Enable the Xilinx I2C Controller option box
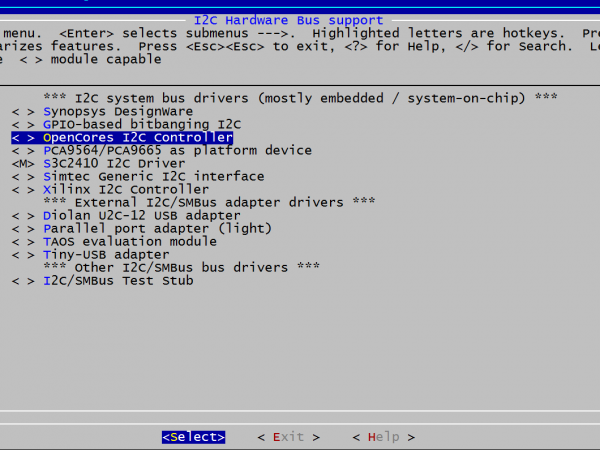600x450 pixels. [23, 189]
